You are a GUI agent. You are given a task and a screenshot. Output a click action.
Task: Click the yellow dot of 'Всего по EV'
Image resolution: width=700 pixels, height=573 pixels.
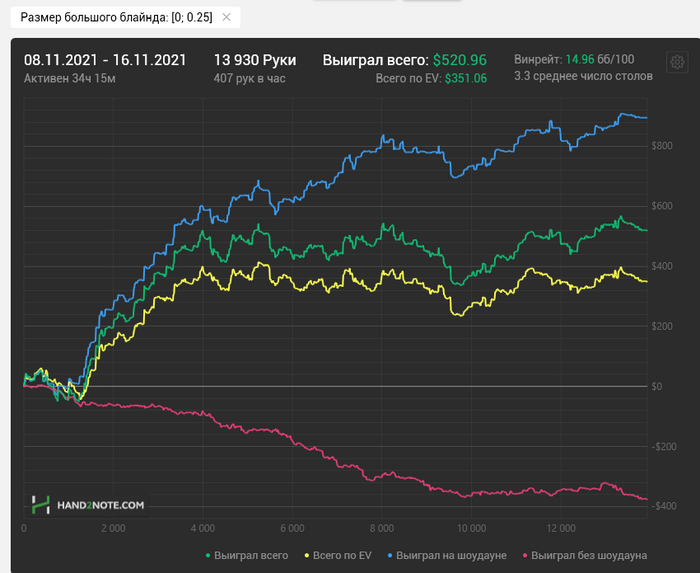coord(307,556)
